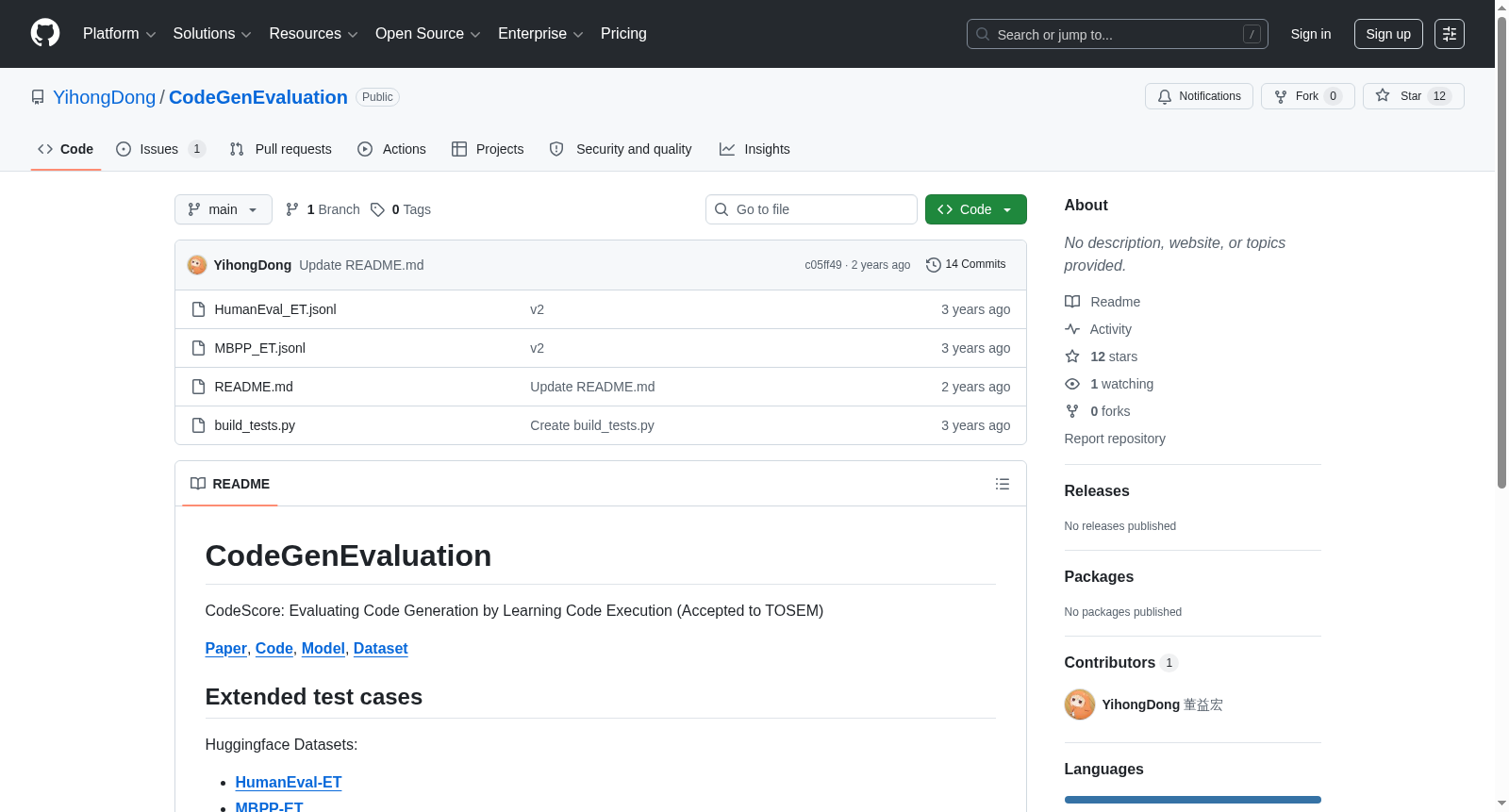Click the eye icon beside 1 watching
The height and width of the screenshot is (812, 1509).
point(1072,384)
